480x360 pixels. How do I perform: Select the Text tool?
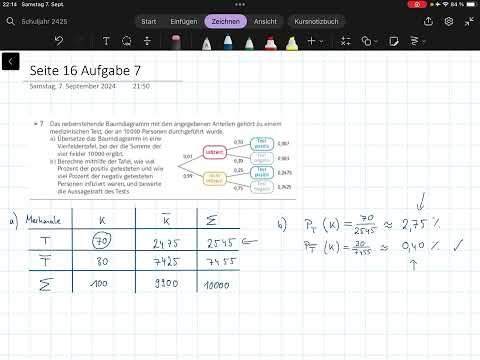pyautogui.click(x=106, y=41)
